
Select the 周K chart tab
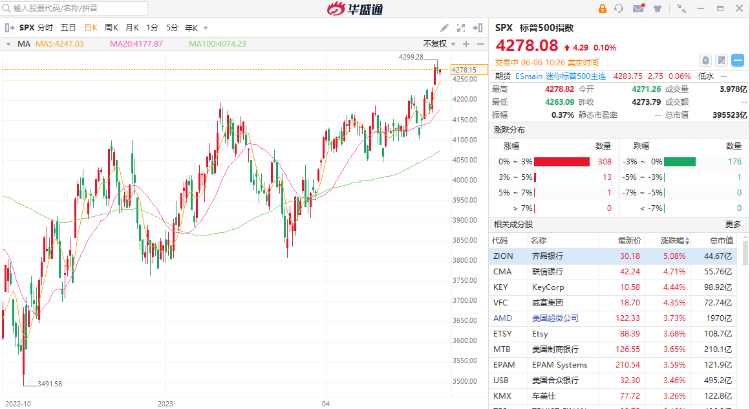[x=111, y=28]
